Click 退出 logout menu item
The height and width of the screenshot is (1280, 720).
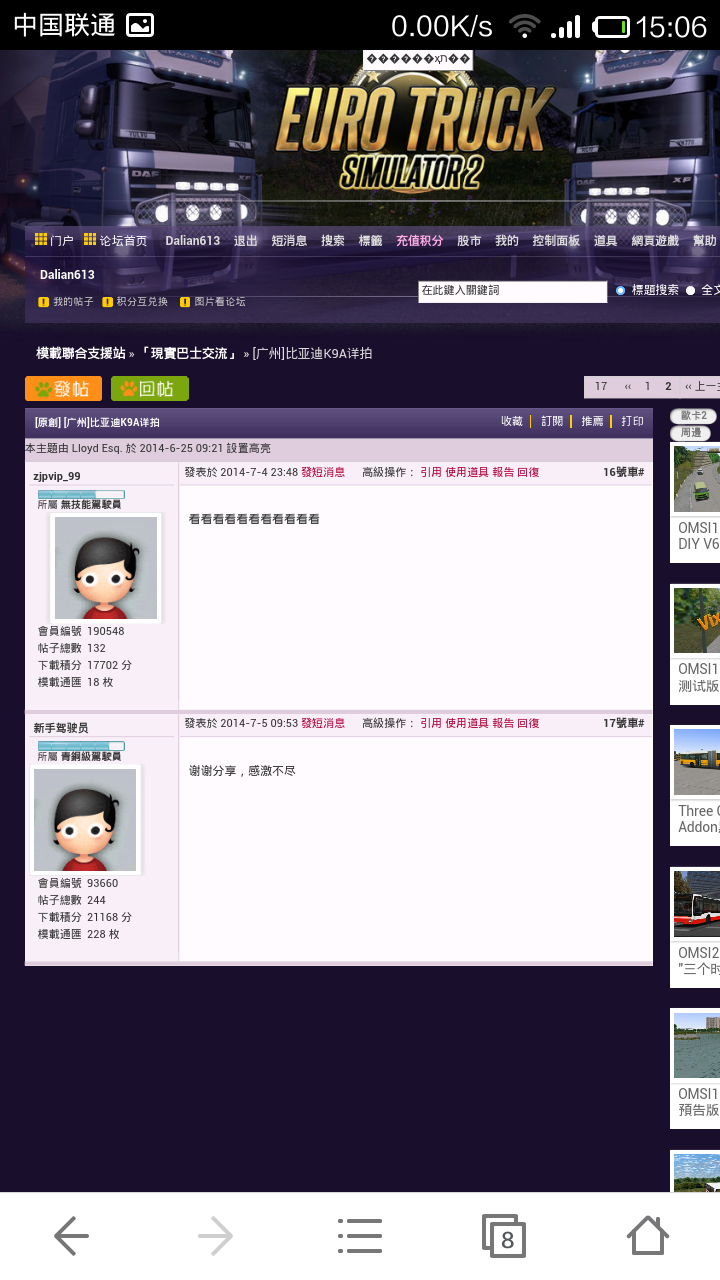245,240
